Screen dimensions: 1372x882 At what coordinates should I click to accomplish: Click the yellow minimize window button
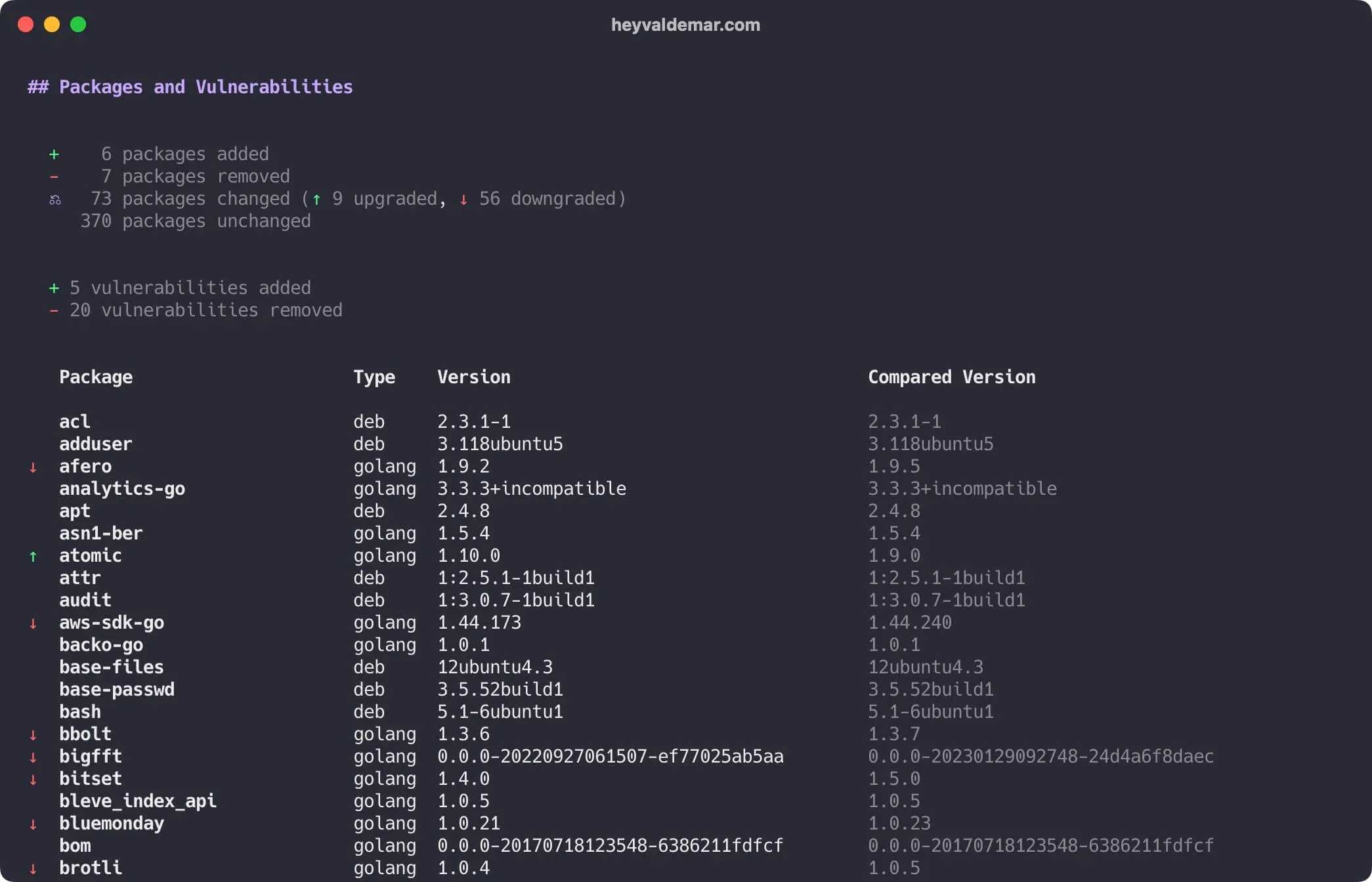pos(52,24)
